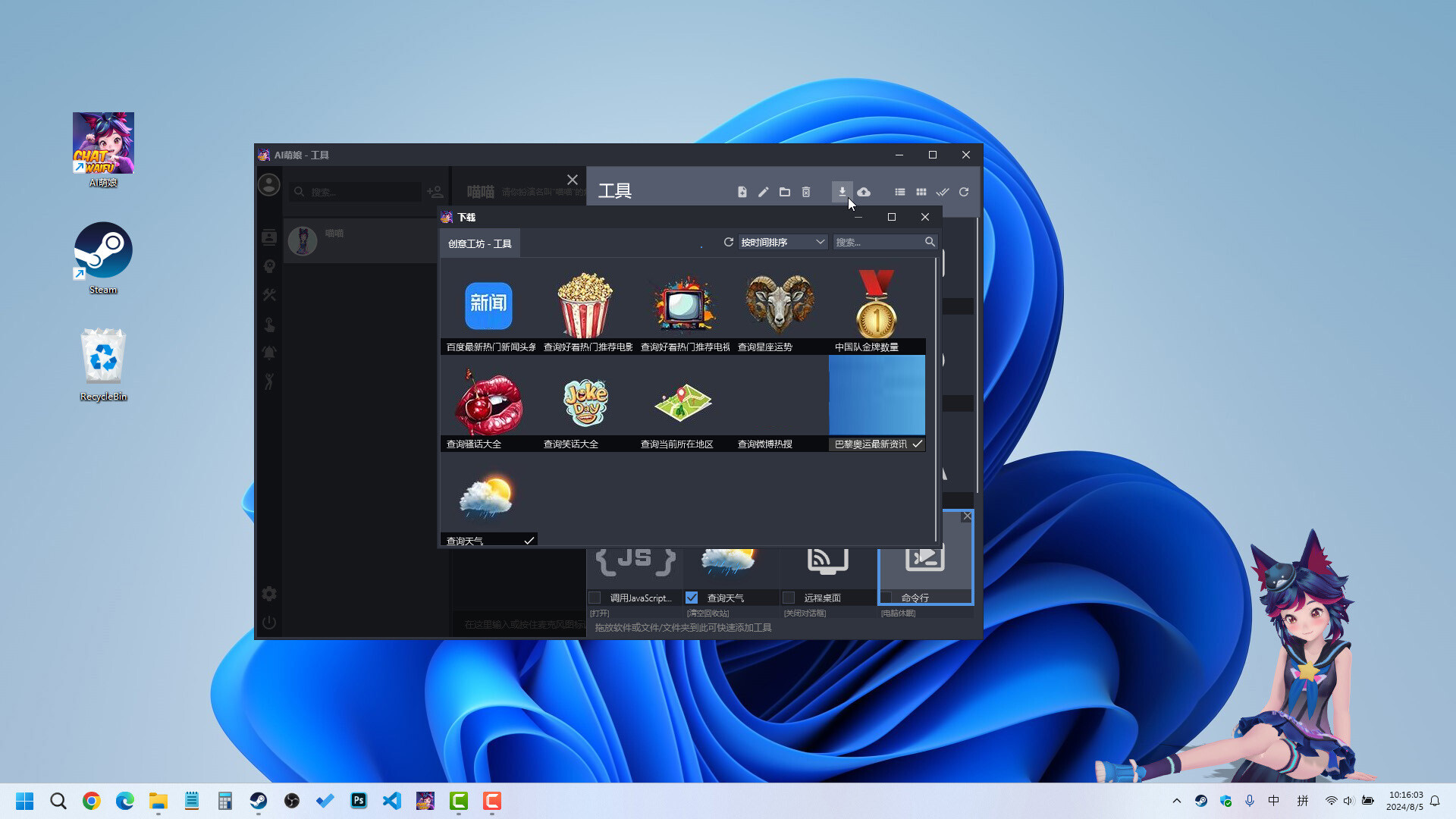Click the new file icon on the toolbar
This screenshot has height=819, width=1456.
(x=742, y=192)
